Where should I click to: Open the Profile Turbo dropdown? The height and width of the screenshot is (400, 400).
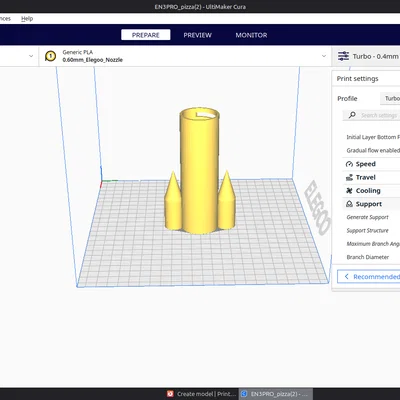[x=390, y=98]
